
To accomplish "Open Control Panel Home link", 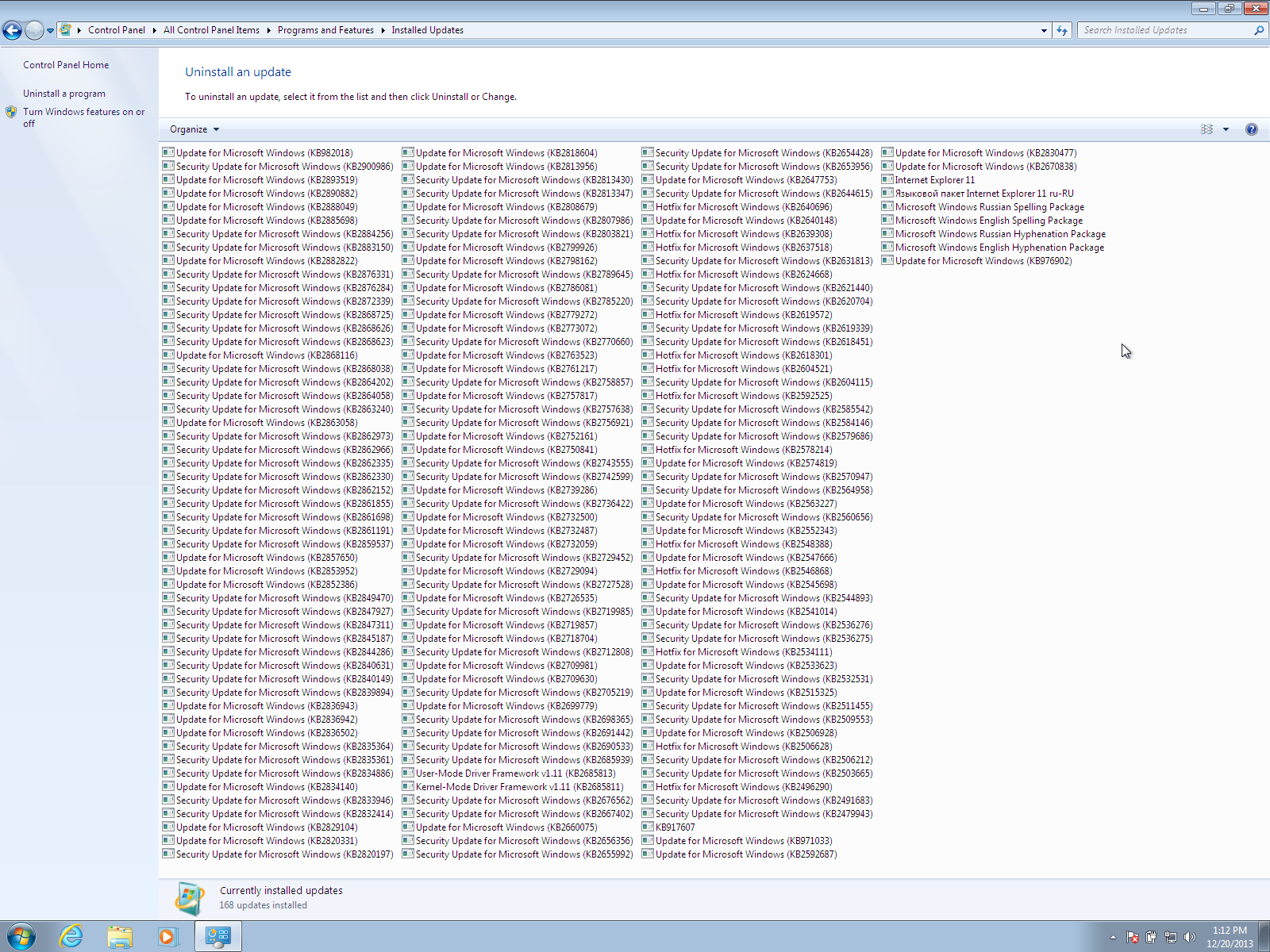I will 66,65.
